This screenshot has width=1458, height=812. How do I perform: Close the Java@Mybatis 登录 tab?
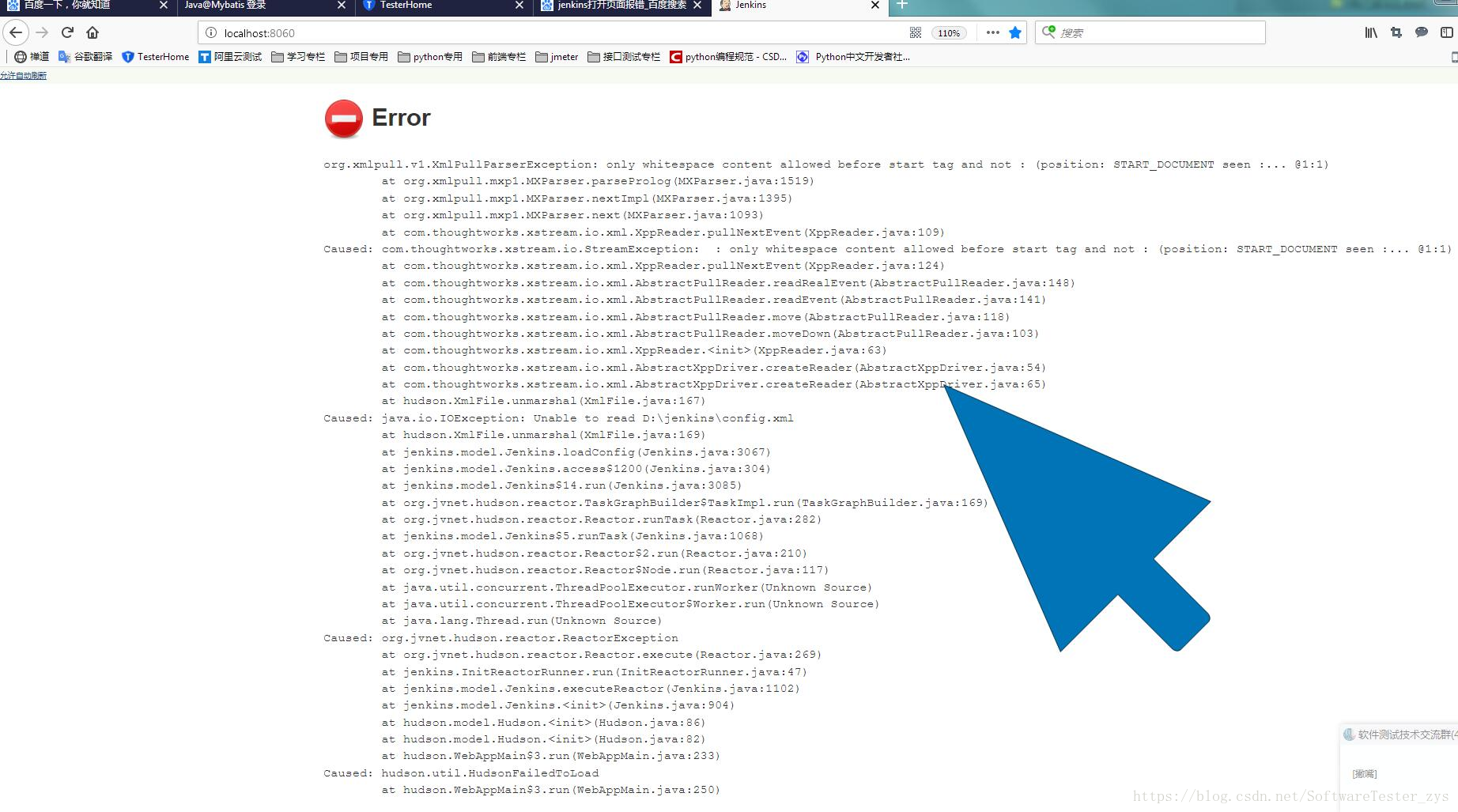[341, 5]
